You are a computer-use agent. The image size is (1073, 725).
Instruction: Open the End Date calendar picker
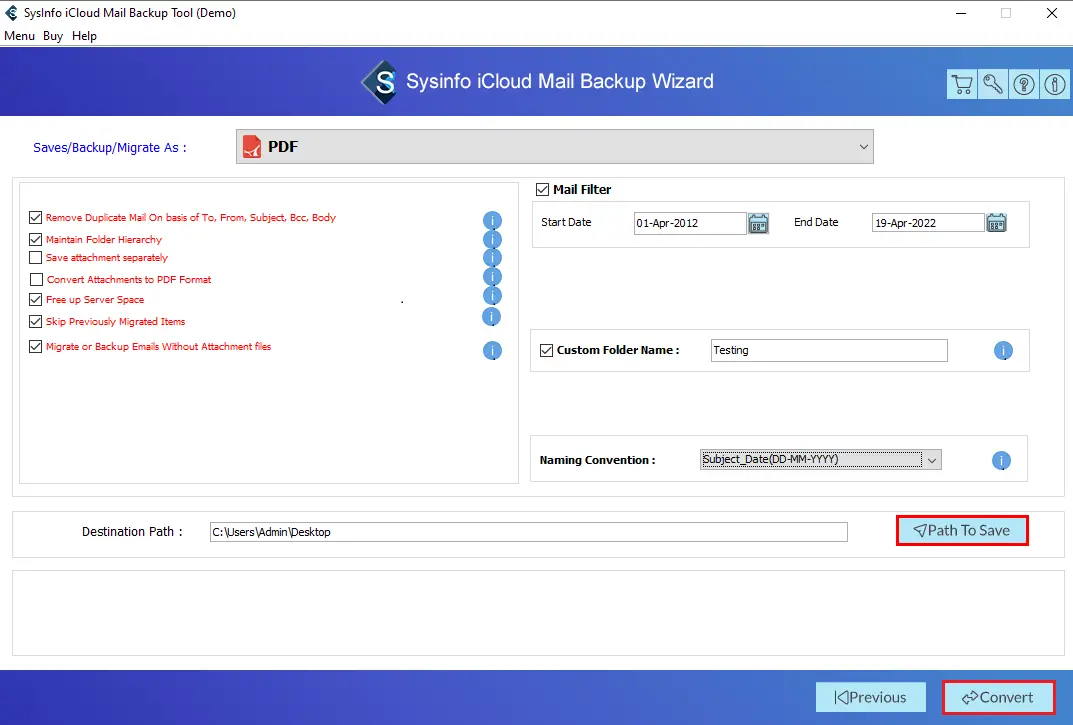point(996,223)
